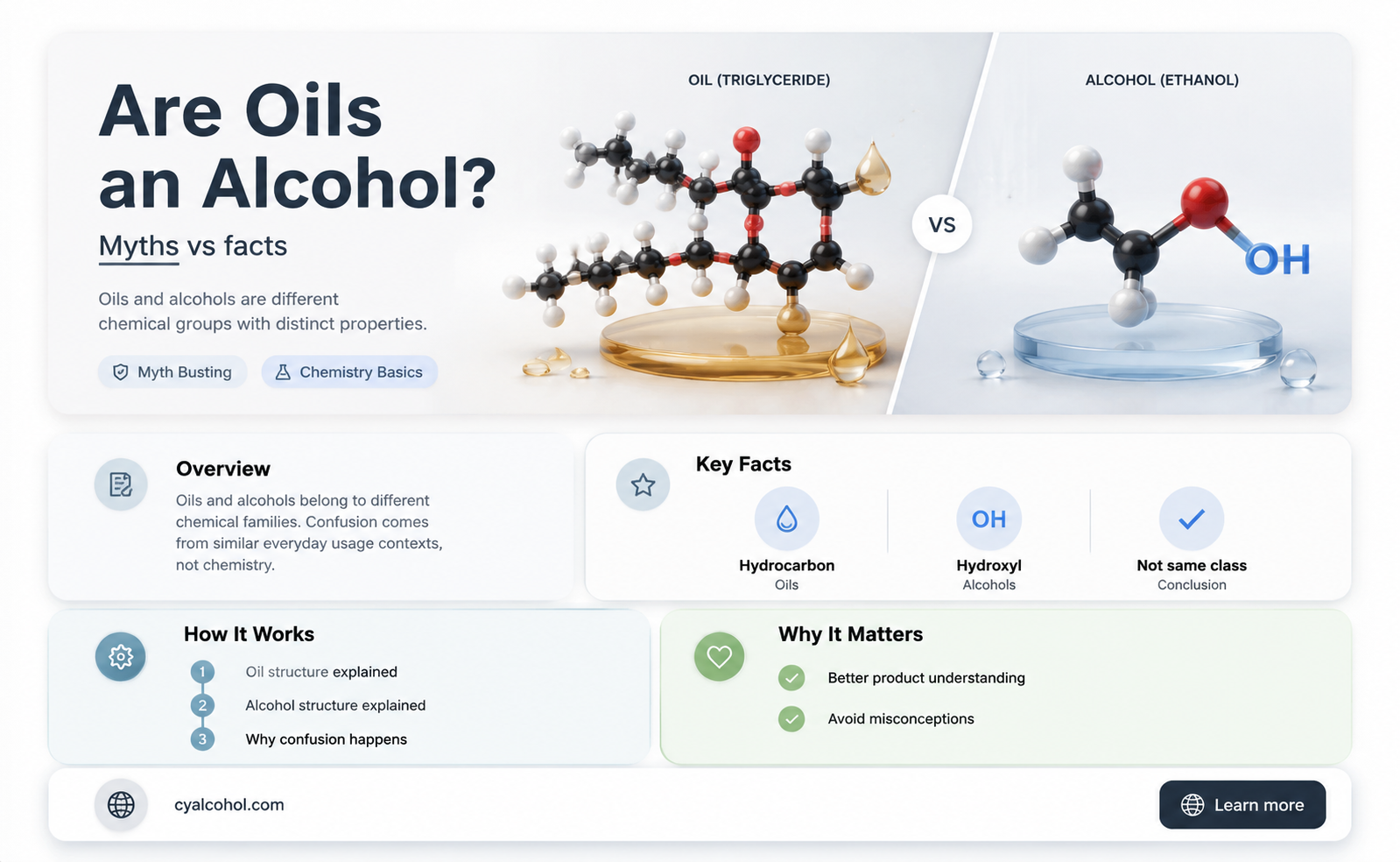Click the Oils caption under Hydrocarbon
Image resolution: width=1400 pixels, height=862 pixels.
pos(786,585)
